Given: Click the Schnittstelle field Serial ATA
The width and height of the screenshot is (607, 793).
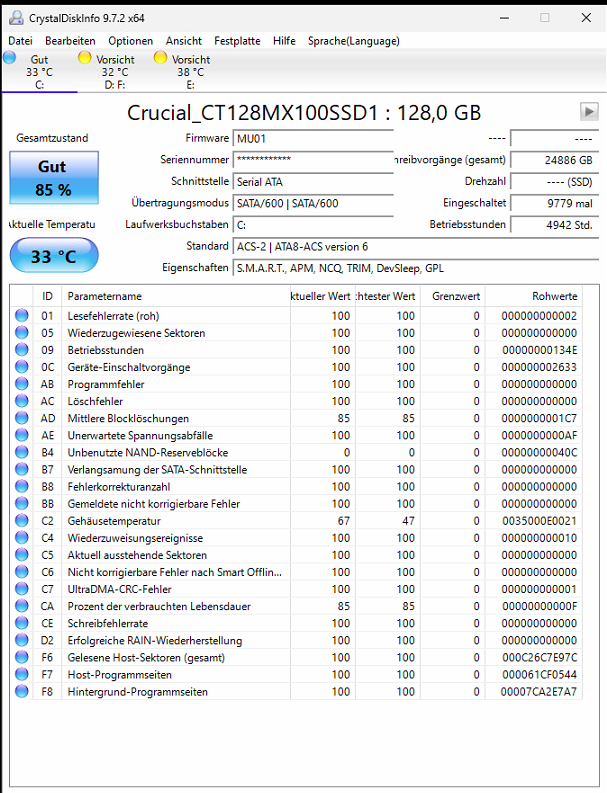Looking at the screenshot, I should tap(313, 182).
